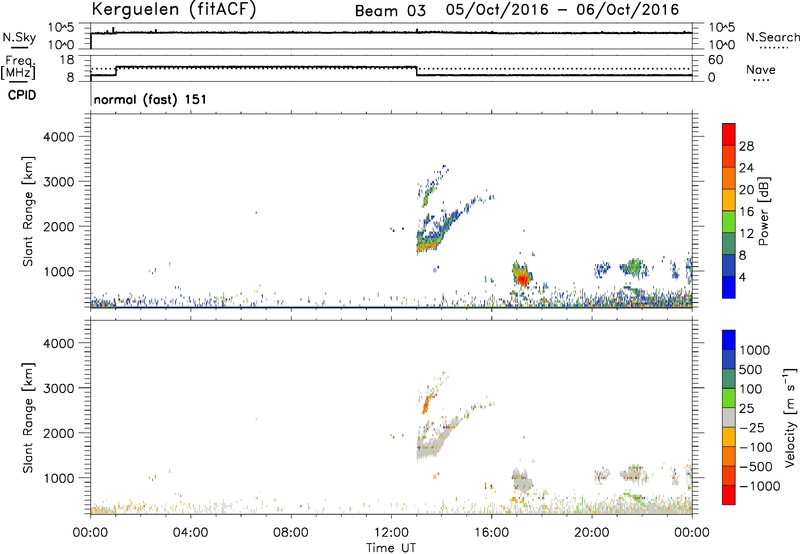Screen dimensions: 800x554
Task: Click the red bottom segment of velocity color bar
Action: click(729, 495)
